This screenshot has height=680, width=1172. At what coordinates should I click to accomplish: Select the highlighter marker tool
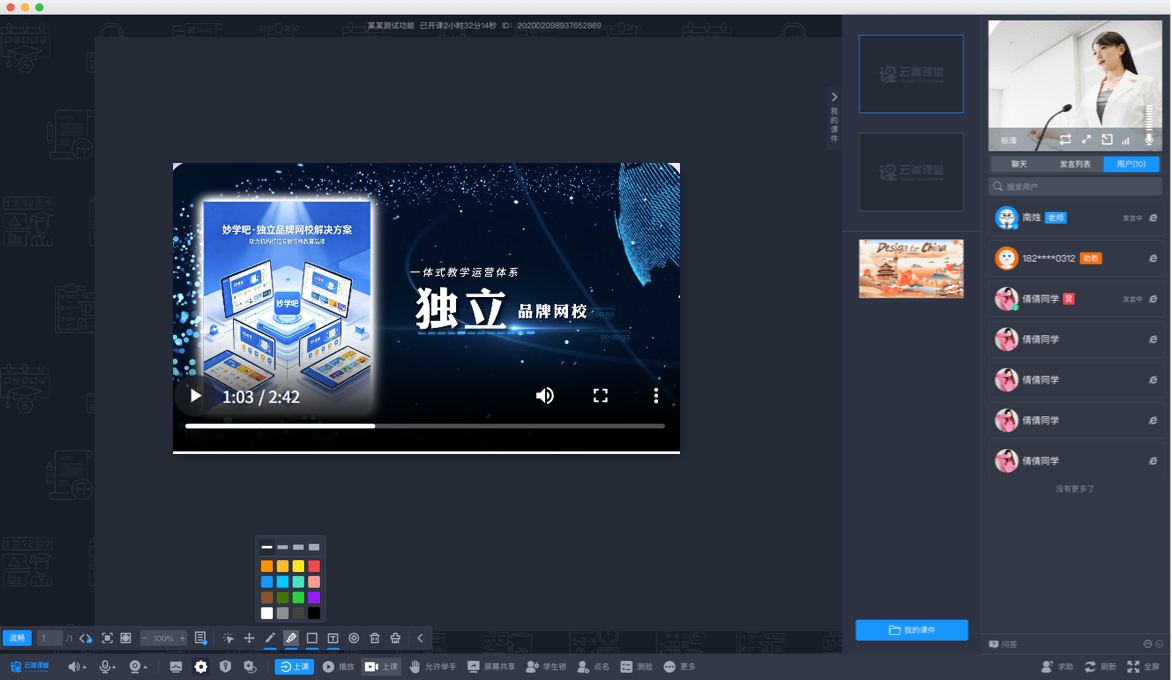tap(291, 638)
